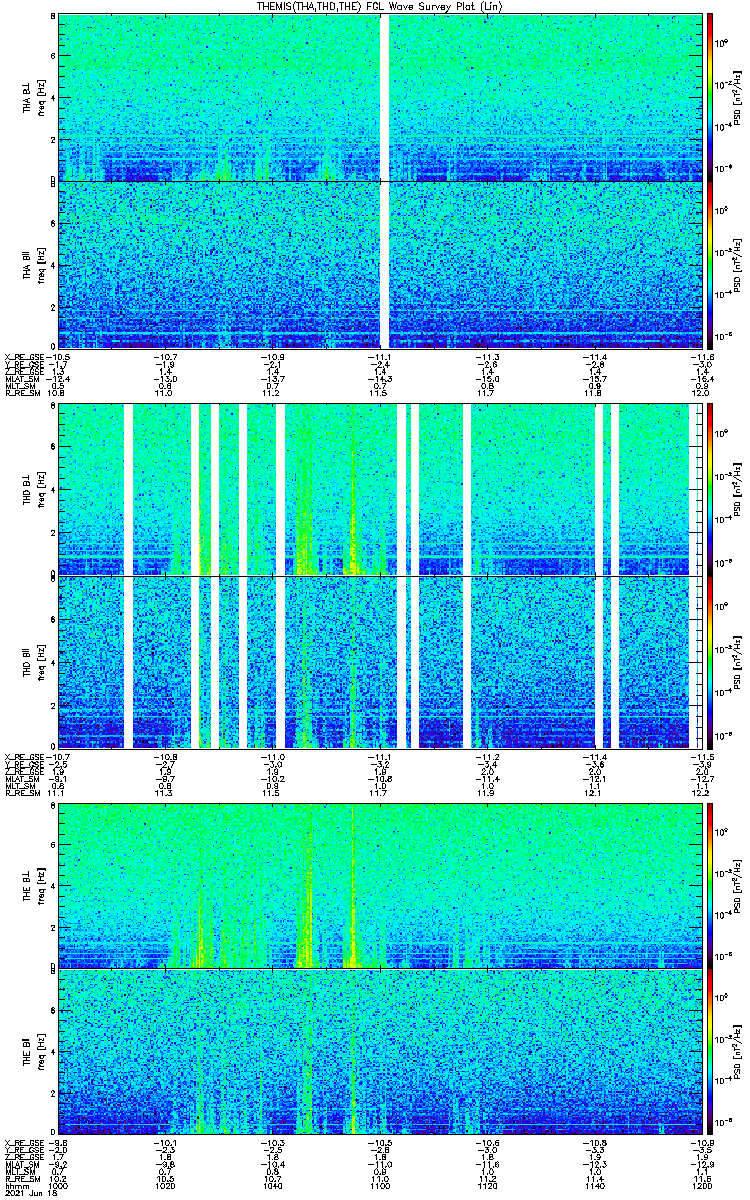Click the PSD color bar beside THE B-parallel

point(710,1052)
